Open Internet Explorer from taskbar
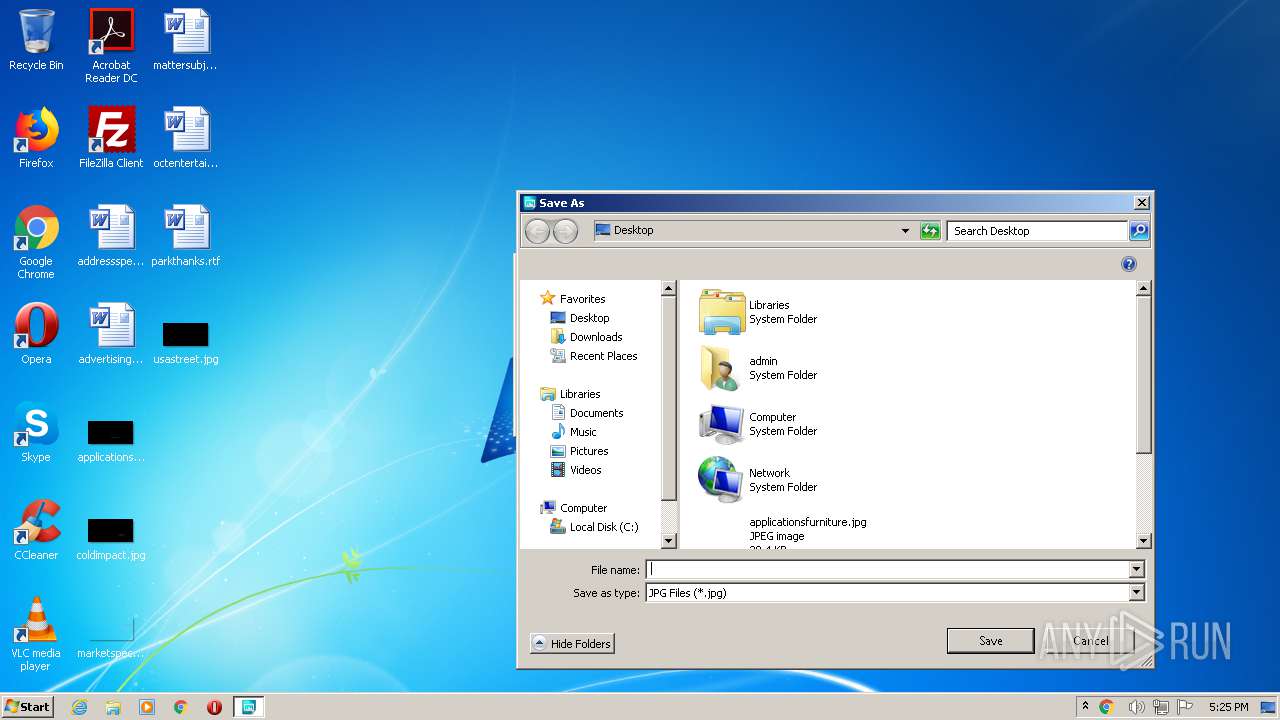This screenshot has width=1280, height=720. 80,707
